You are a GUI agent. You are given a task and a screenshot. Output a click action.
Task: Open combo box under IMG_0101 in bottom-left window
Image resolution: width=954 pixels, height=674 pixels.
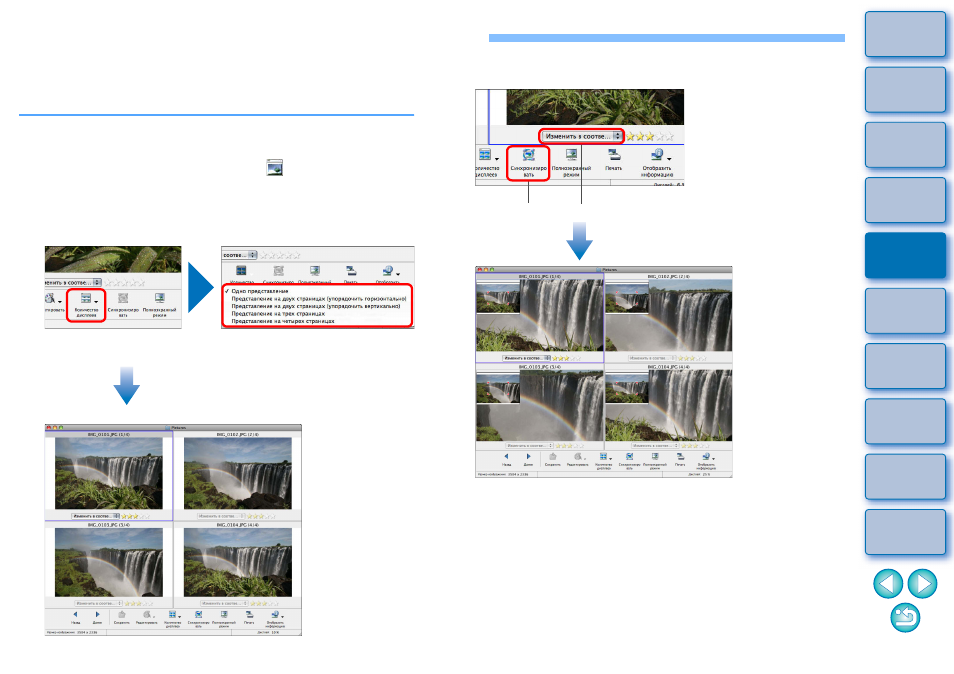pyautogui.click(x=96, y=516)
